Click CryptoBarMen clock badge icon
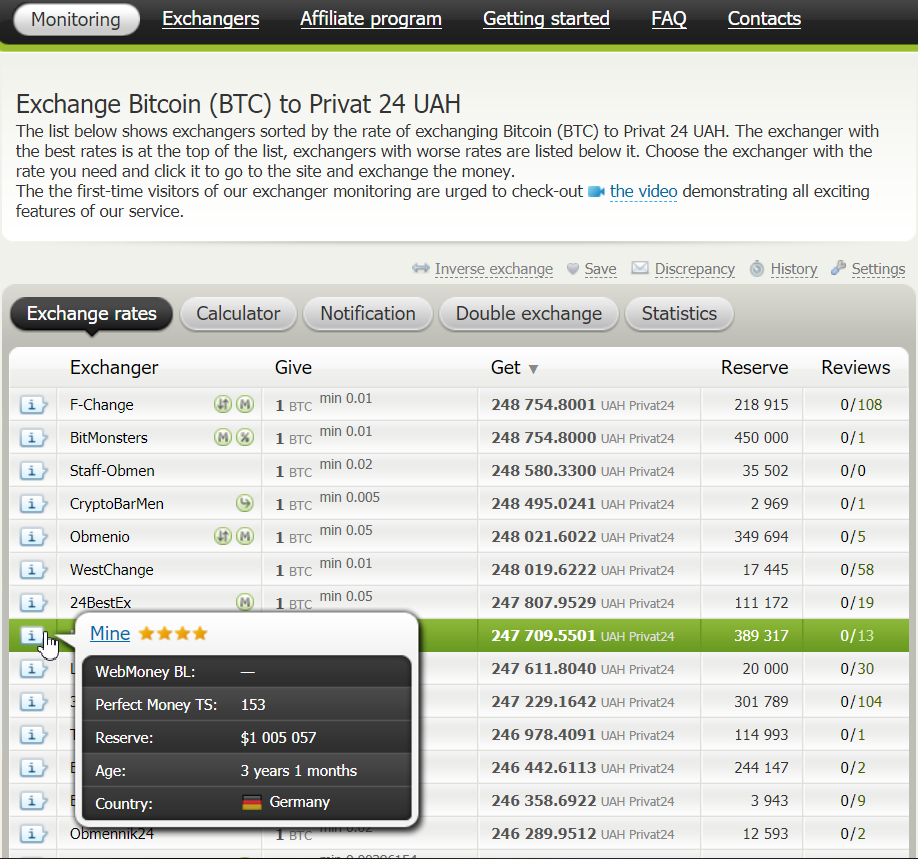Screen dimensions: 918x859 click(245, 503)
